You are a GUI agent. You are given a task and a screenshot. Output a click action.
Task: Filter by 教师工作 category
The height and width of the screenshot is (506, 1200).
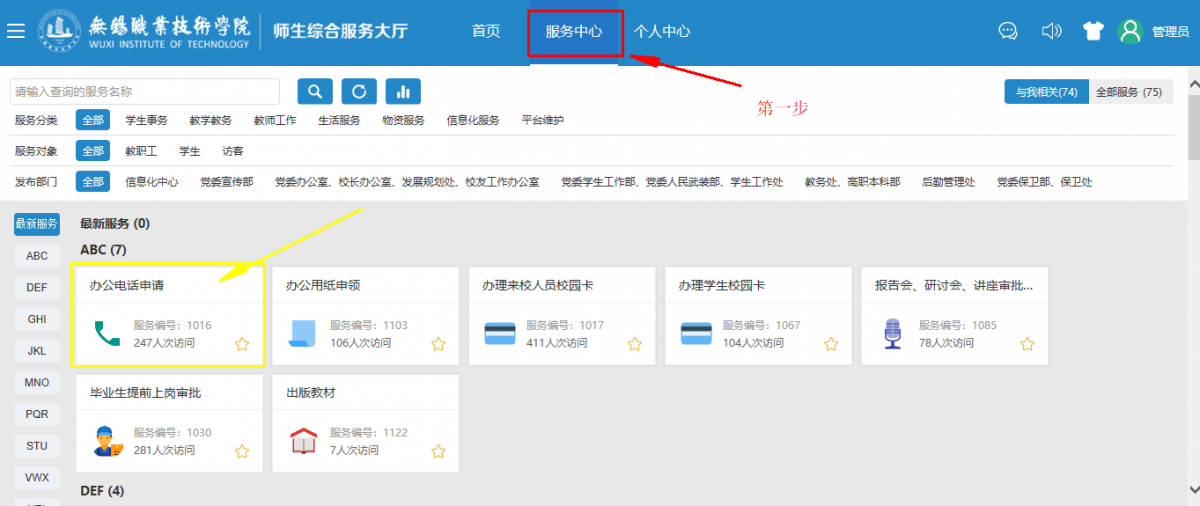click(x=275, y=120)
